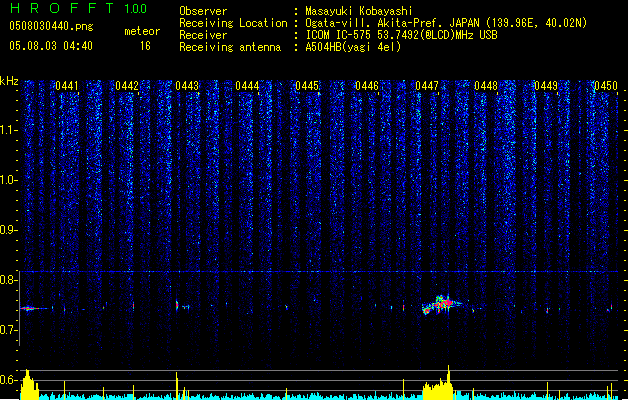Click the Observer field label
629x400 pixels.
point(203,11)
